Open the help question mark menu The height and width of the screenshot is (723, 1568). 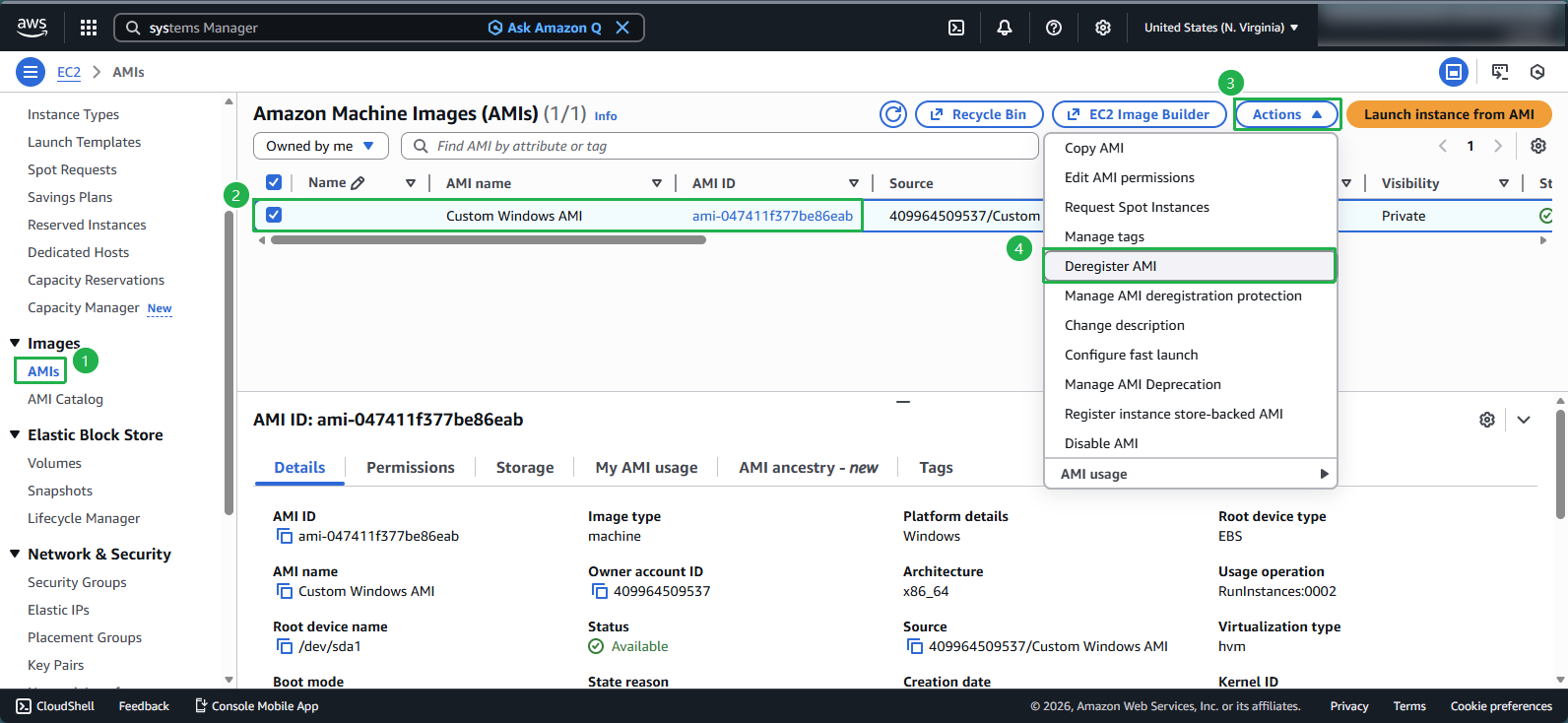pyautogui.click(x=1054, y=28)
